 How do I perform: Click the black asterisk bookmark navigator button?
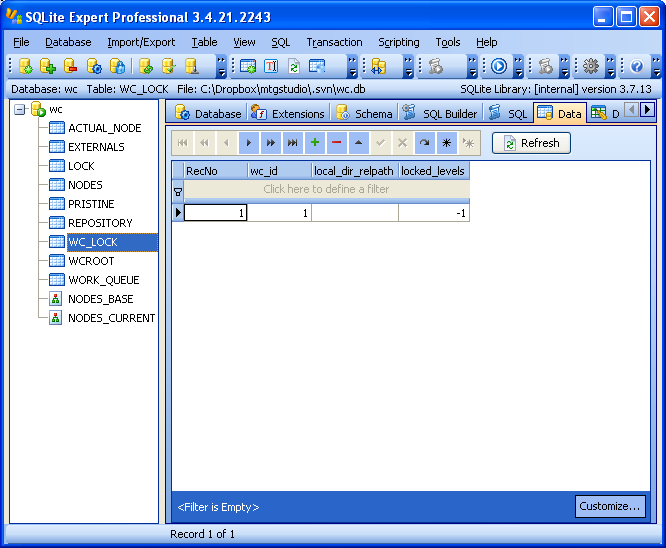(446, 143)
